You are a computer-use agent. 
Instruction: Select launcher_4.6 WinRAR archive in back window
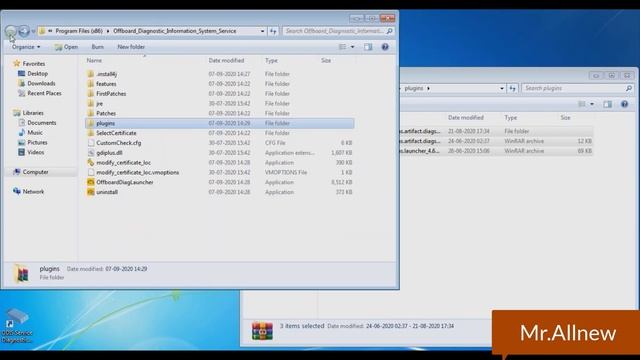point(496,151)
